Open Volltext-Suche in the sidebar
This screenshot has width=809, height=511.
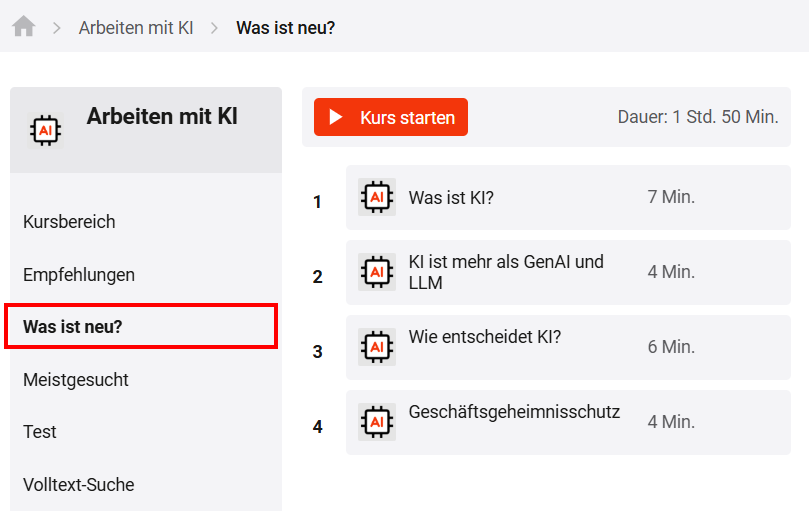pos(78,485)
